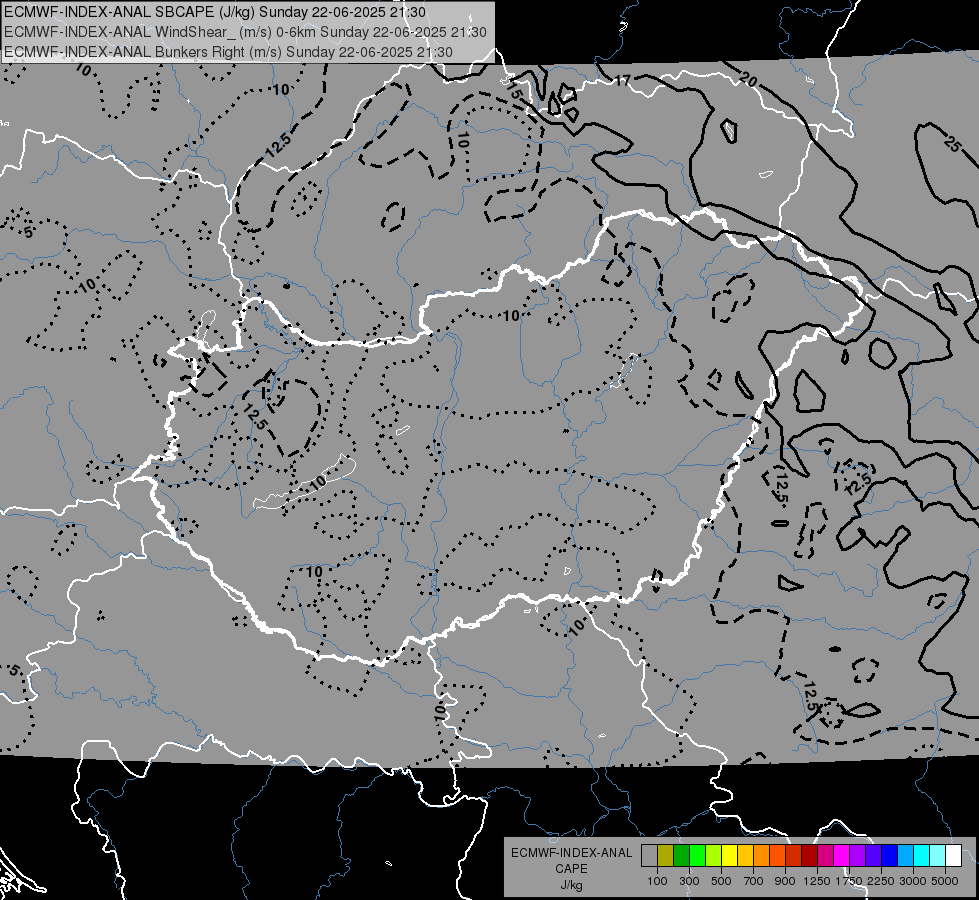Click the J/kg unit label in legend
The height and width of the screenshot is (900, 979).
coord(571,885)
